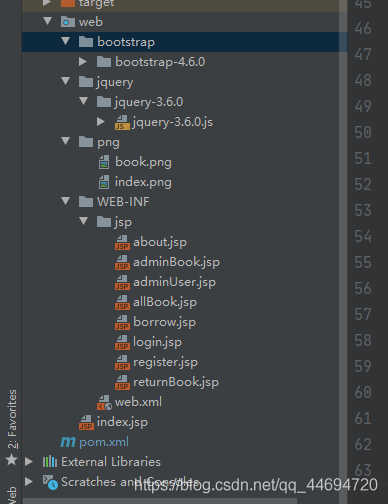The height and width of the screenshot is (504, 388).
Task: Click the jsp folder icon
Action: [104, 222]
